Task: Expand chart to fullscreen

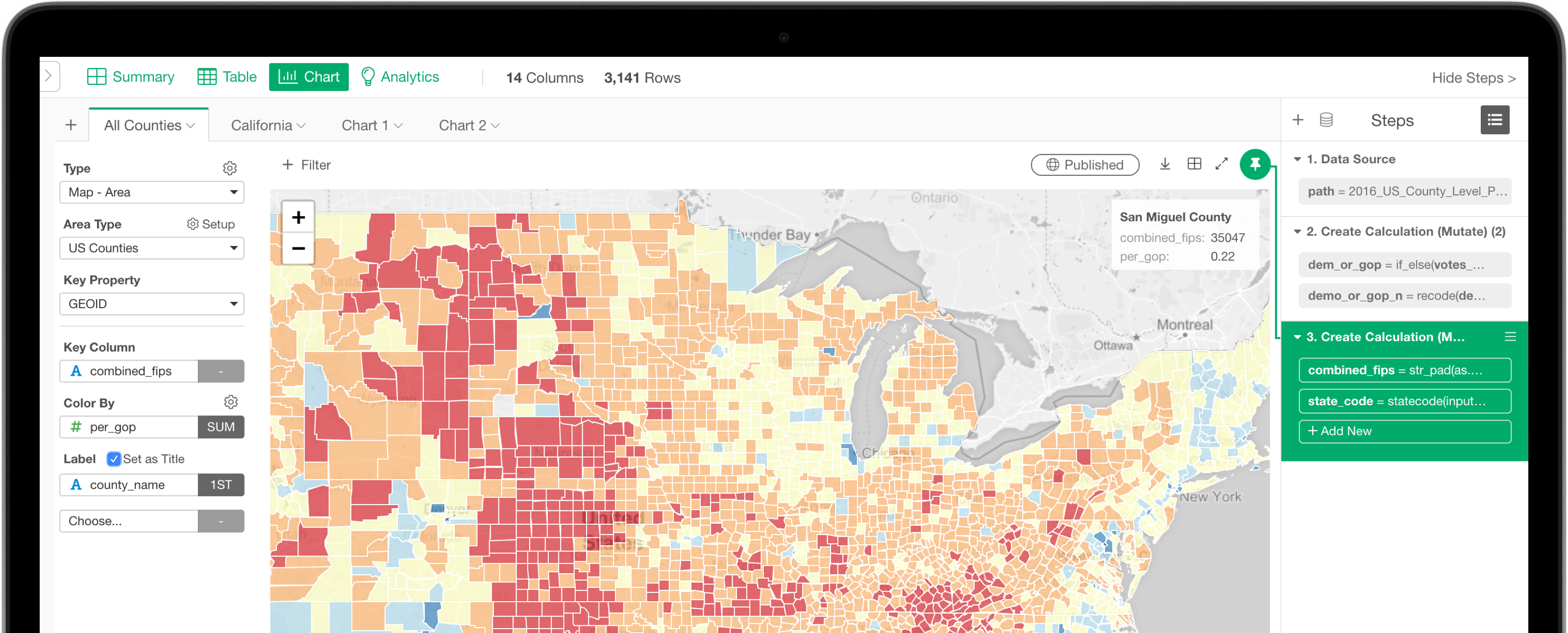Action: coord(1221,164)
